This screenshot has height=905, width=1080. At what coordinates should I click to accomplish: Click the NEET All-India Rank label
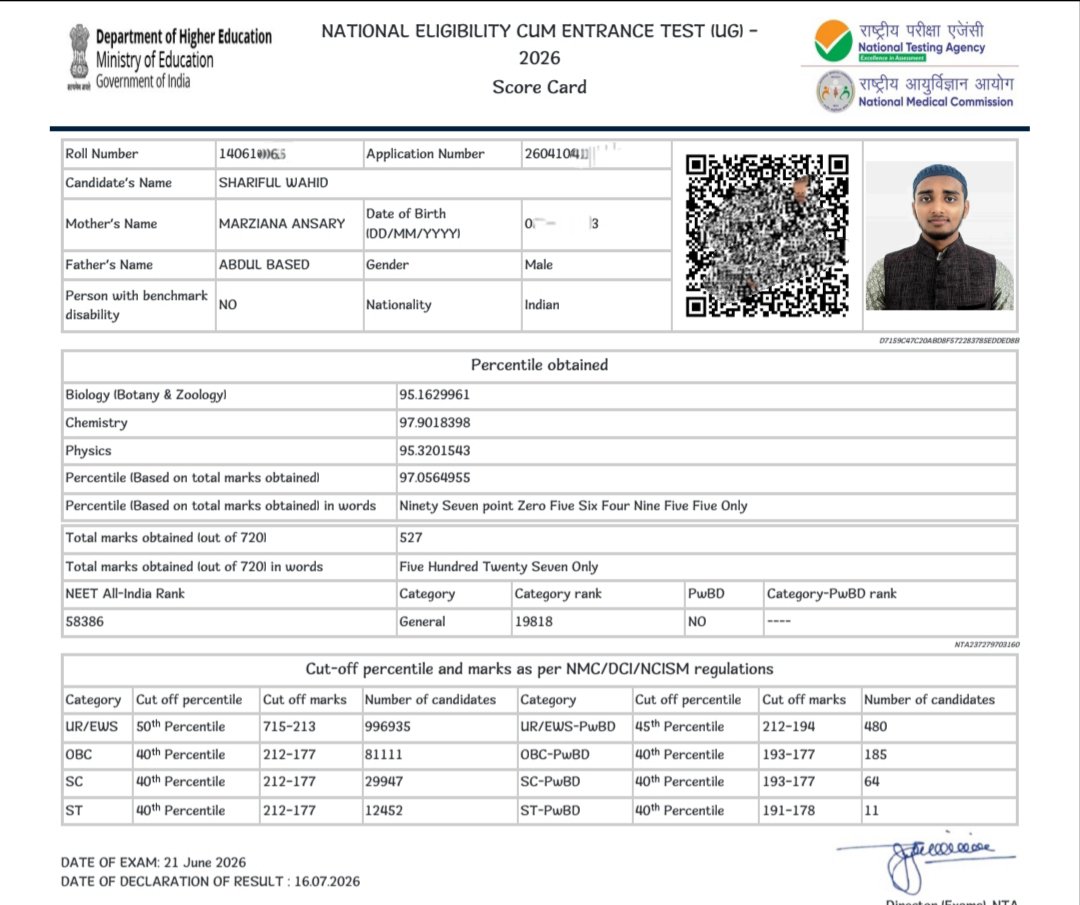125,594
